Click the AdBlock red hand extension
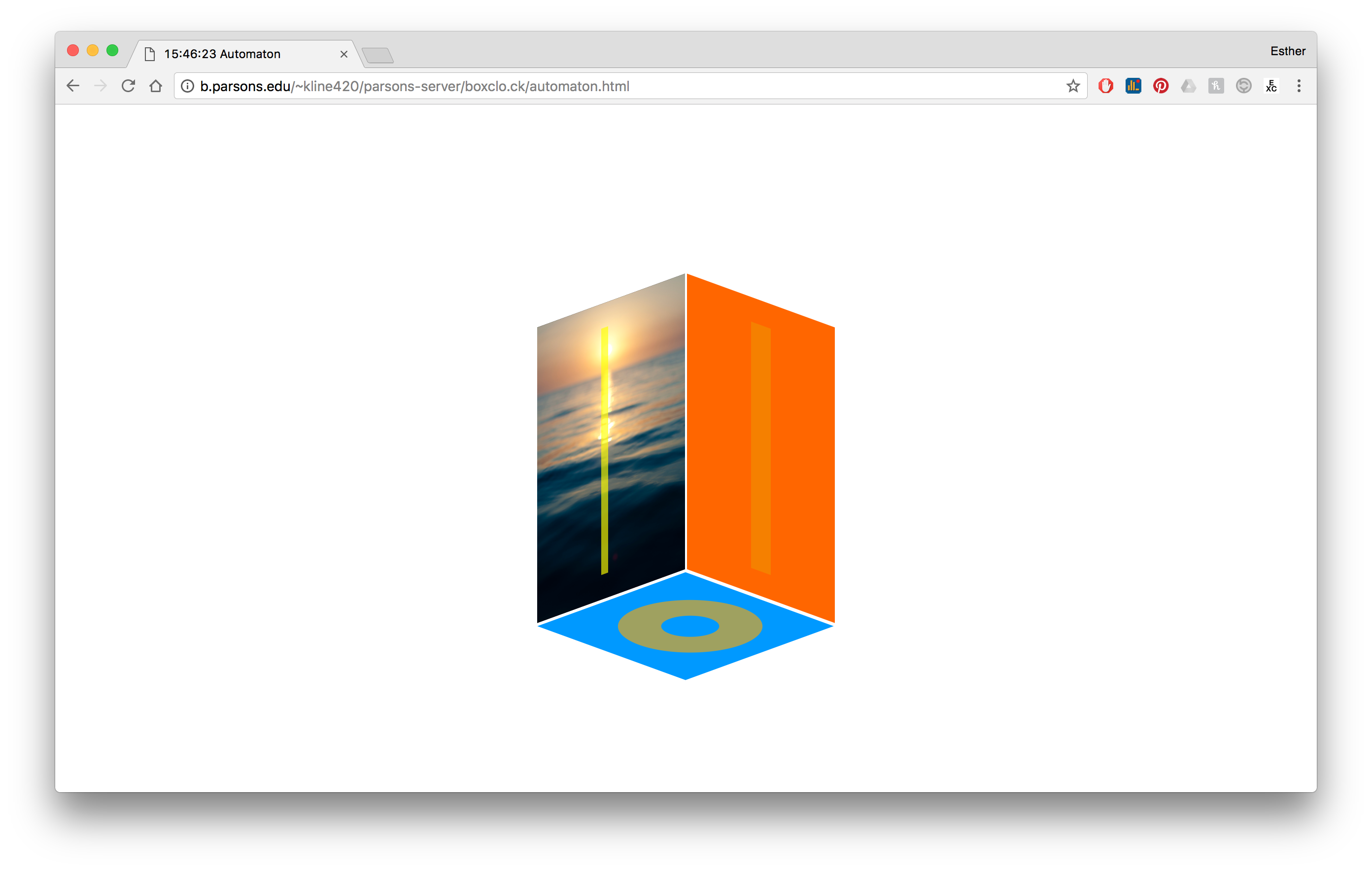Image resolution: width=1372 pixels, height=871 pixels. (1105, 86)
